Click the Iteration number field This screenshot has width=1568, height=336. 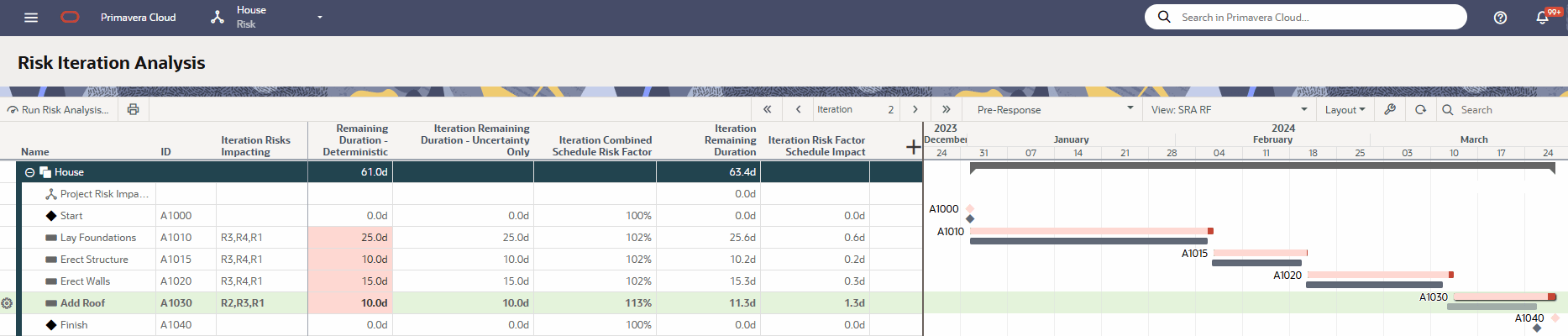(855, 109)
